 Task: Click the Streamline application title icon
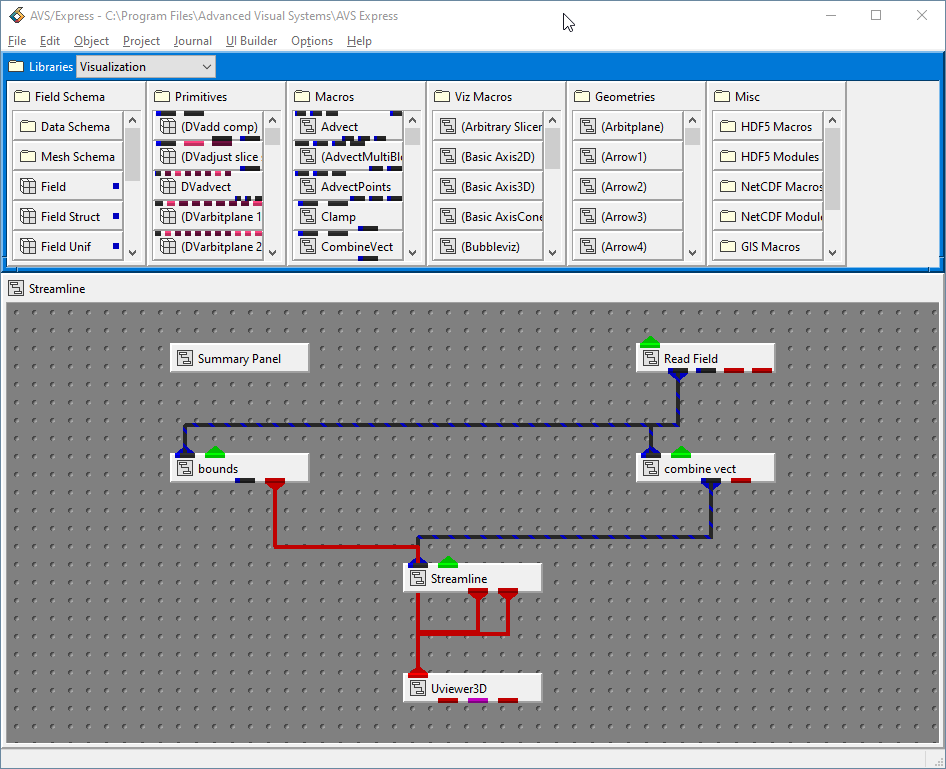pos(16,288)
